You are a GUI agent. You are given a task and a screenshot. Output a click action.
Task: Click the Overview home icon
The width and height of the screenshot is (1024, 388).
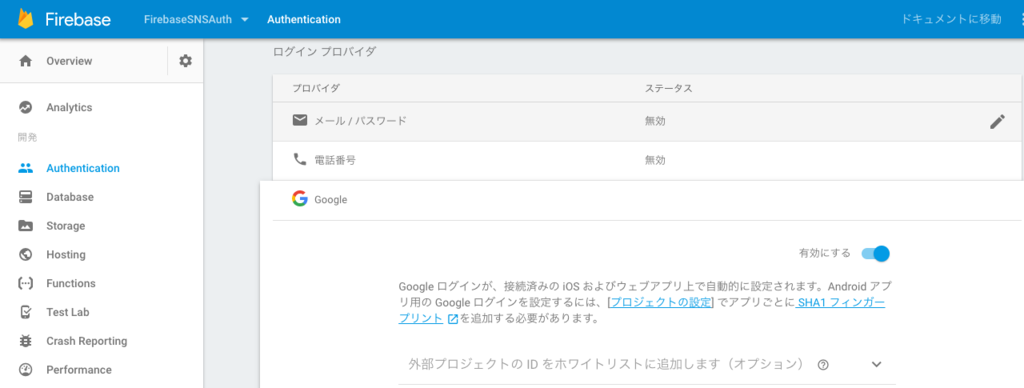tap(25, 61)
